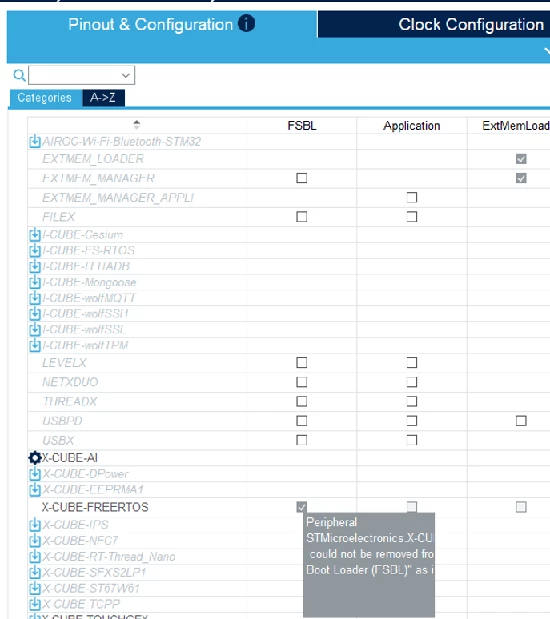Select the AIROC-Wi-Fi-Bluetooth-STM32 label
Viewport: 550px width, 619px height.
pos(121,141)
